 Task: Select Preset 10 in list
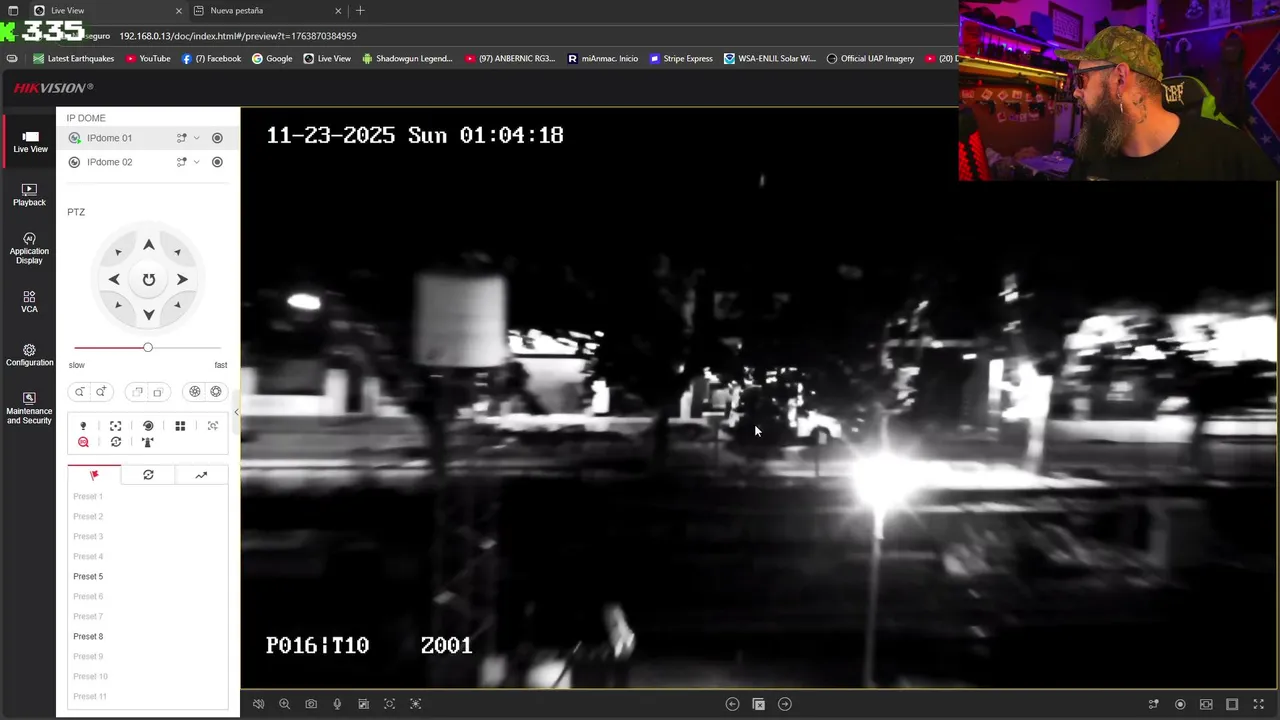tap(90, 676)
